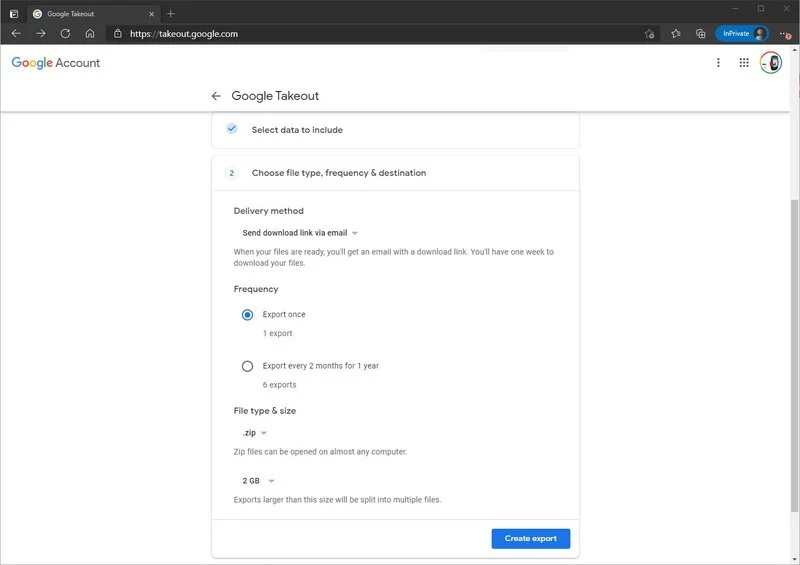Open the Favorites list icon
Image resolution: width=800 pixels, height=565 pixels.
pos(676,34)
